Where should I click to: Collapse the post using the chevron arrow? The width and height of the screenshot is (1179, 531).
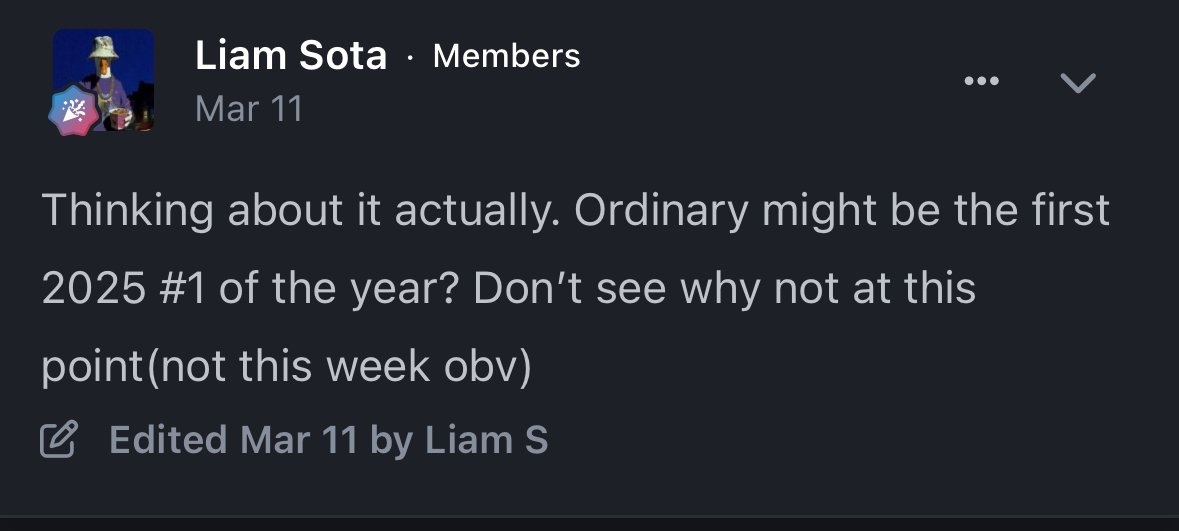point(1078,82)
